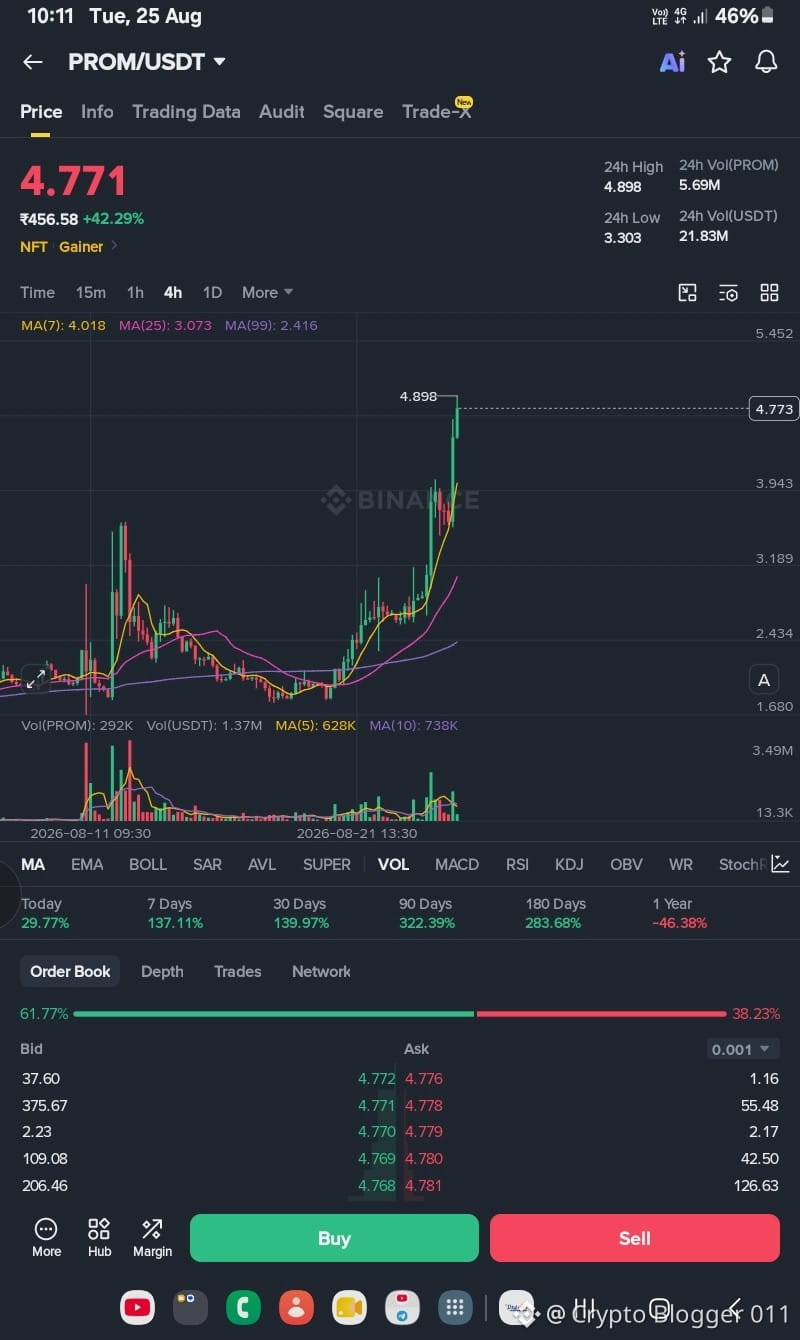
Task: Open the More intervals dropdown
Action: pyautogui.click(x=267, y=292)
